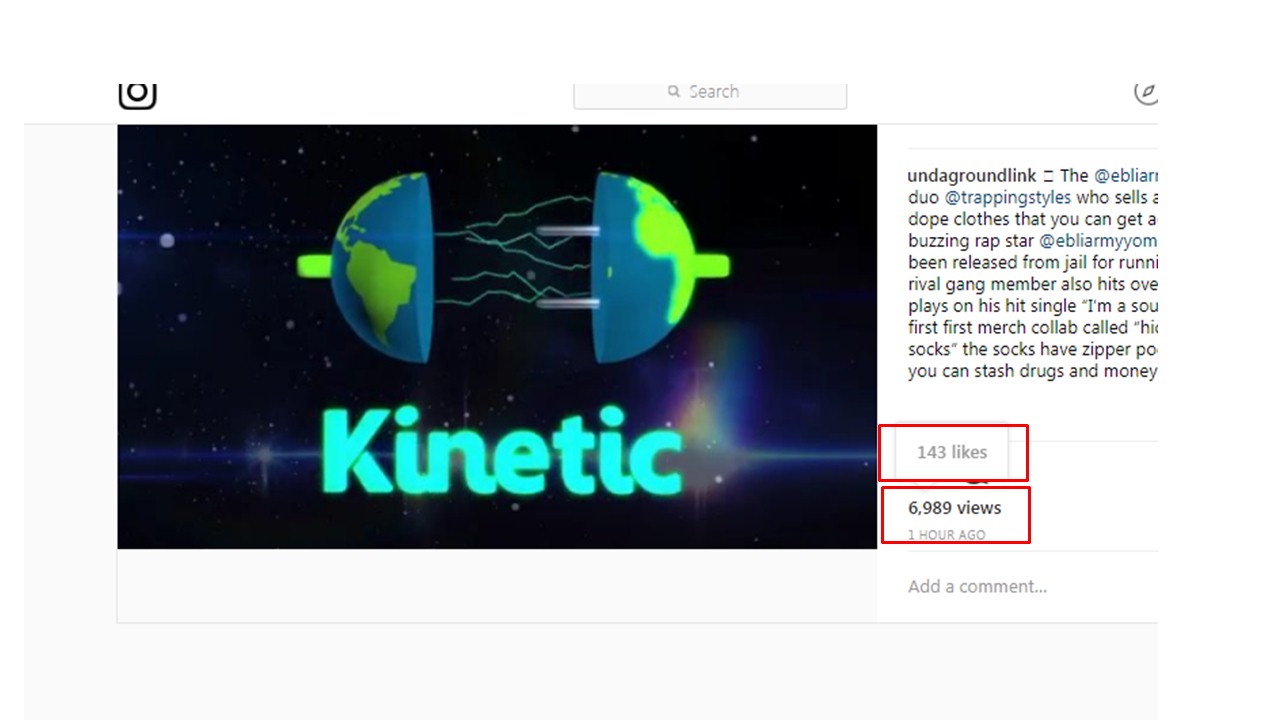Click the 143 likes tooltip

[x=951, y=453]
